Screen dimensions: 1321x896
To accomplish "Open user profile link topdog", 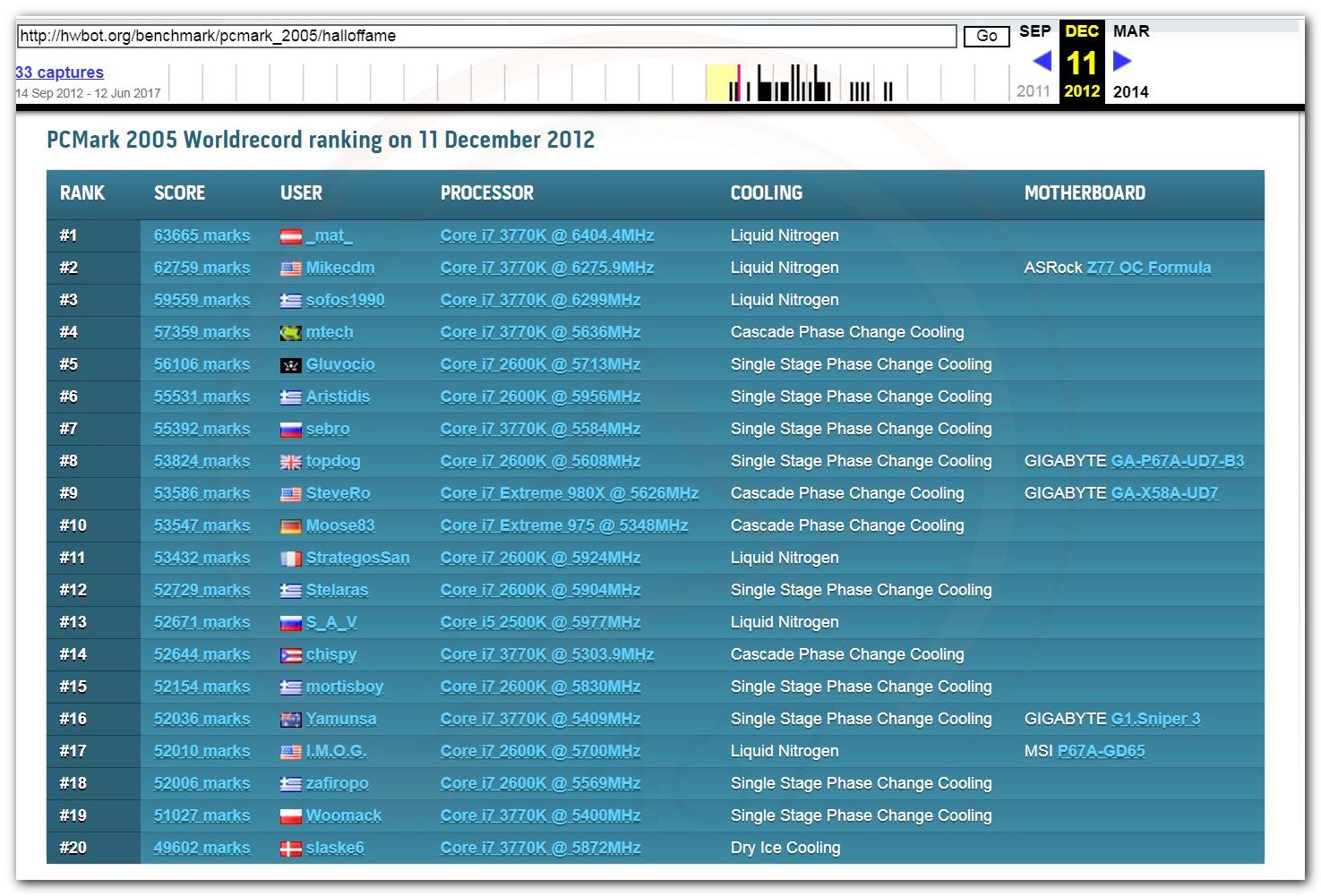I will (333, 461).
